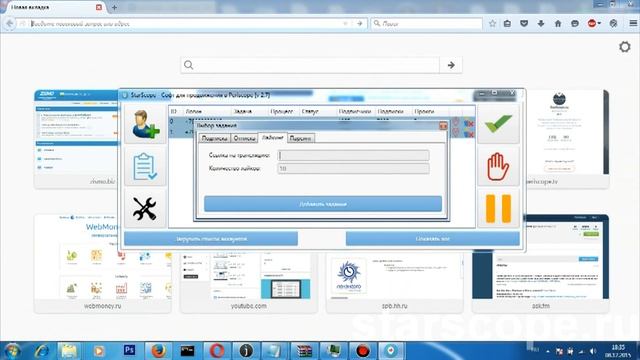Click the delete icon in account row 0

(x=469, y=122)
